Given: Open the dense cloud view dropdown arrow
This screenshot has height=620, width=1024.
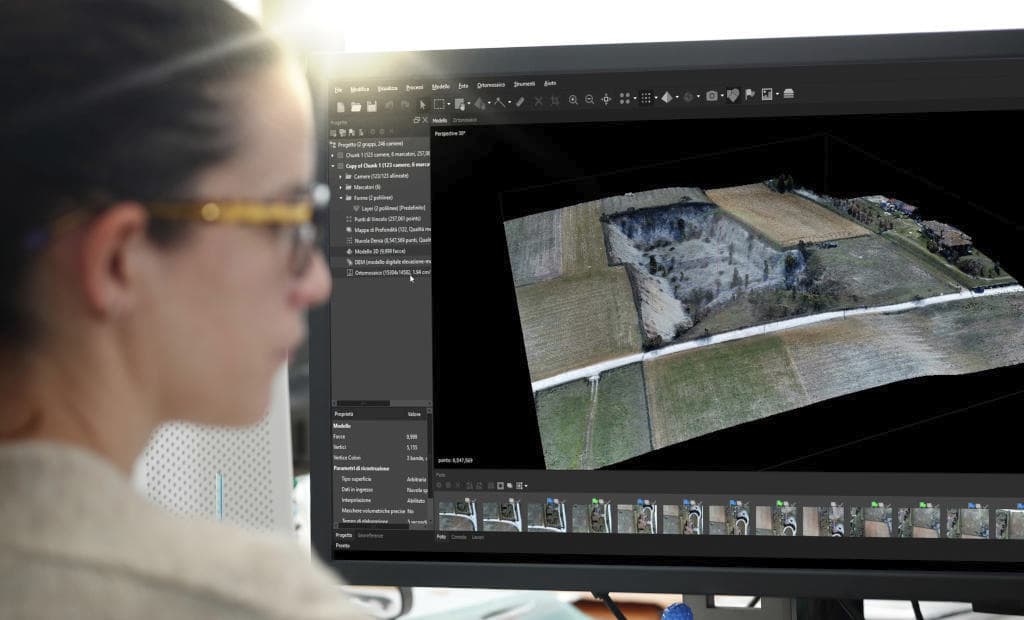Looking at the screenshot, I should (656, 98).
